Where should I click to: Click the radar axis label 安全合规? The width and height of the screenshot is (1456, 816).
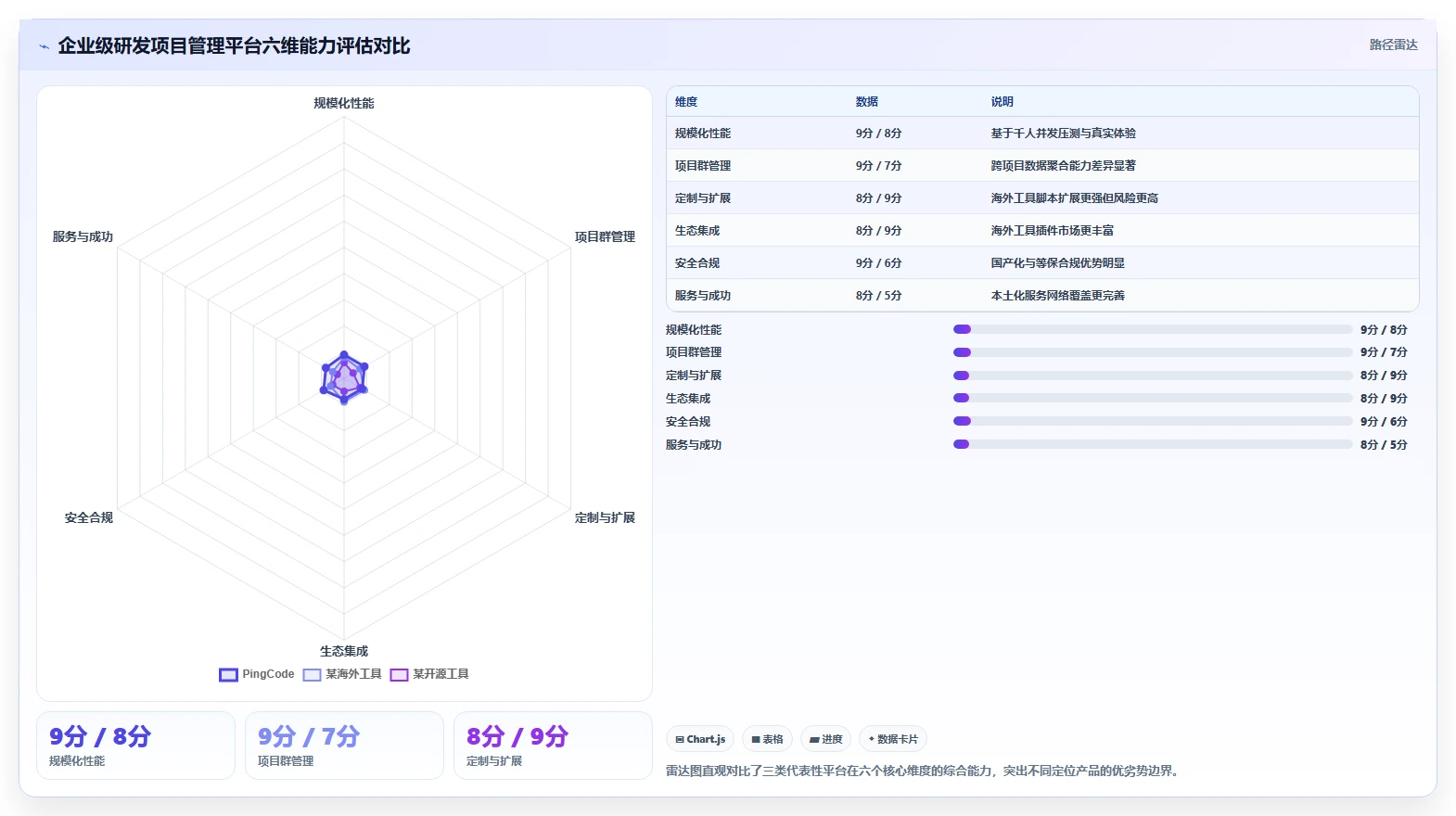pos(89,517)
